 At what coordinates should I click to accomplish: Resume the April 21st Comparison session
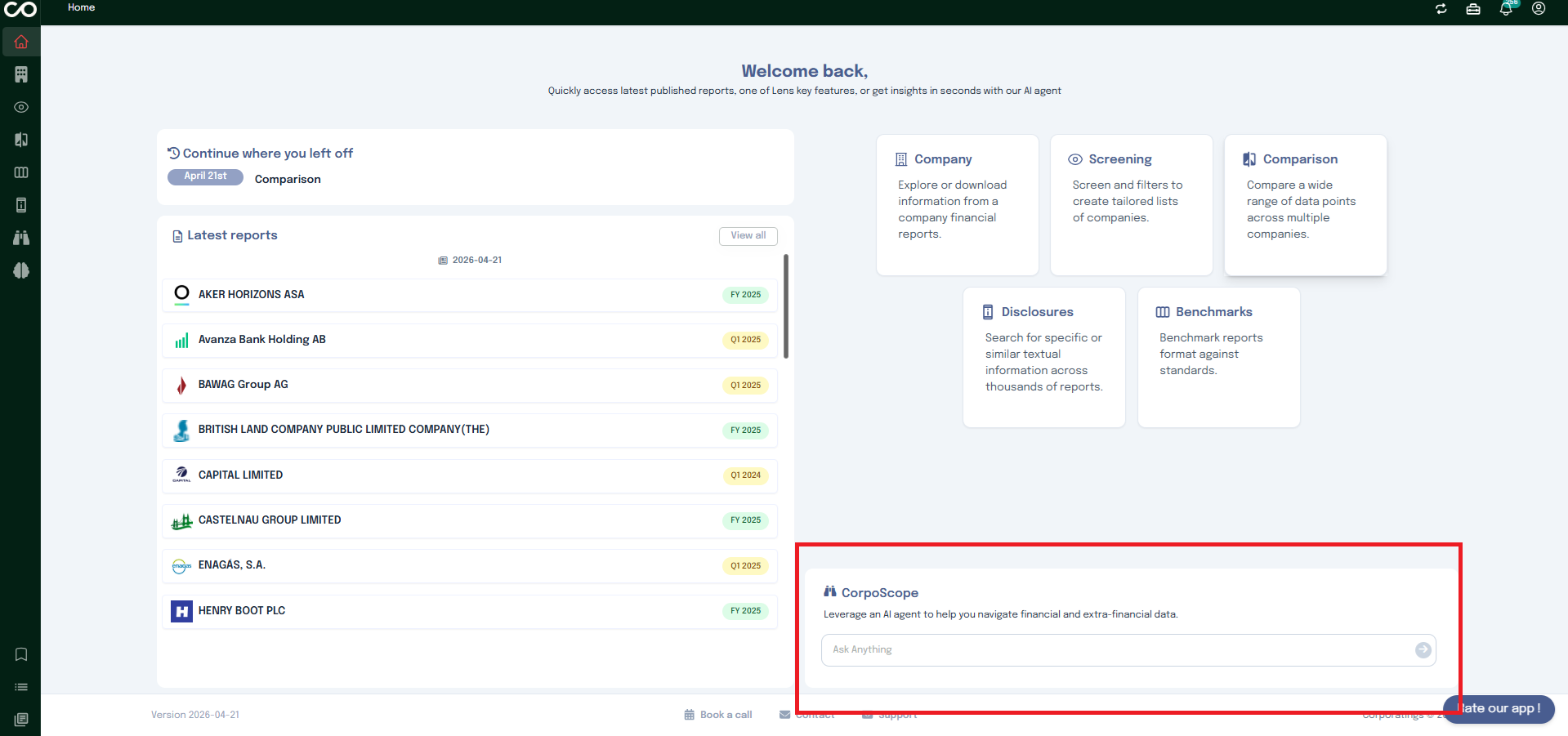(288, 179)
